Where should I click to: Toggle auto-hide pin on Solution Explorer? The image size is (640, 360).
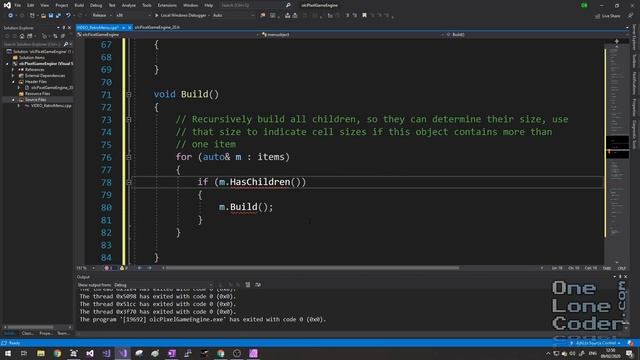(x=64, y=28)
